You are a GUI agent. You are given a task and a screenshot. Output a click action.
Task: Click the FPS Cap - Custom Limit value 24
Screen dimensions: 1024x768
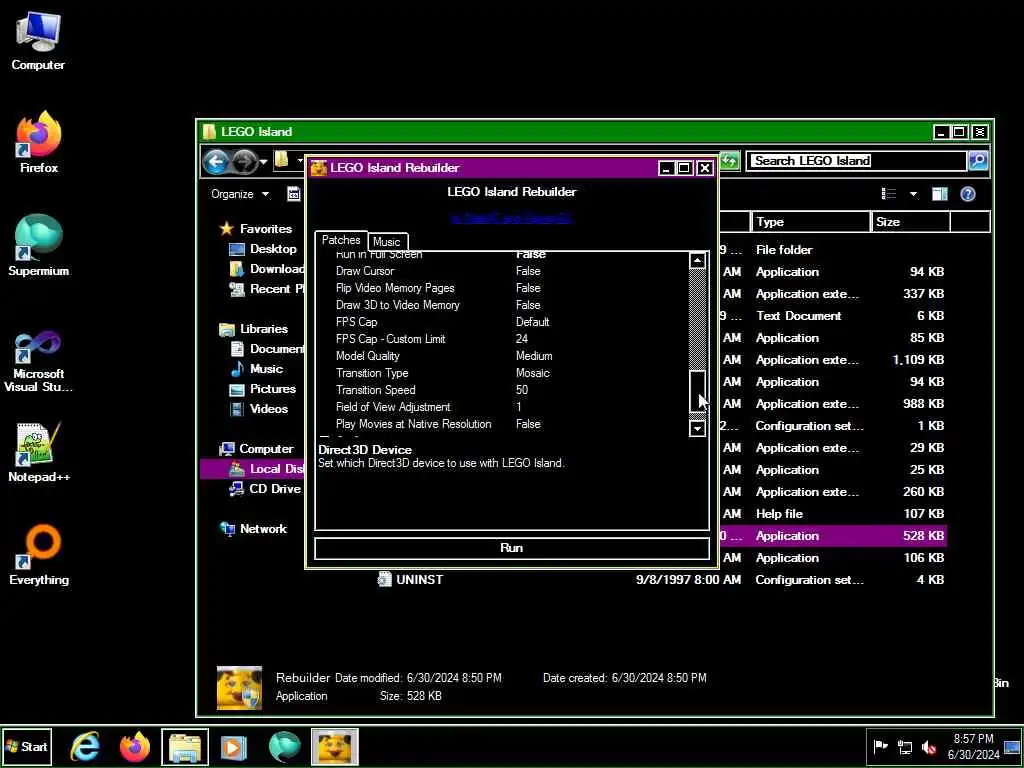point(522,339)
